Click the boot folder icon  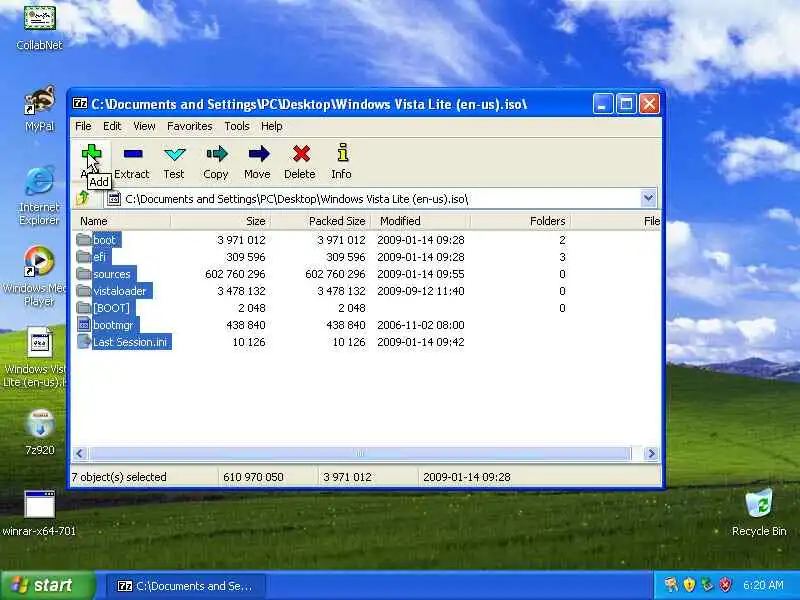84,239
